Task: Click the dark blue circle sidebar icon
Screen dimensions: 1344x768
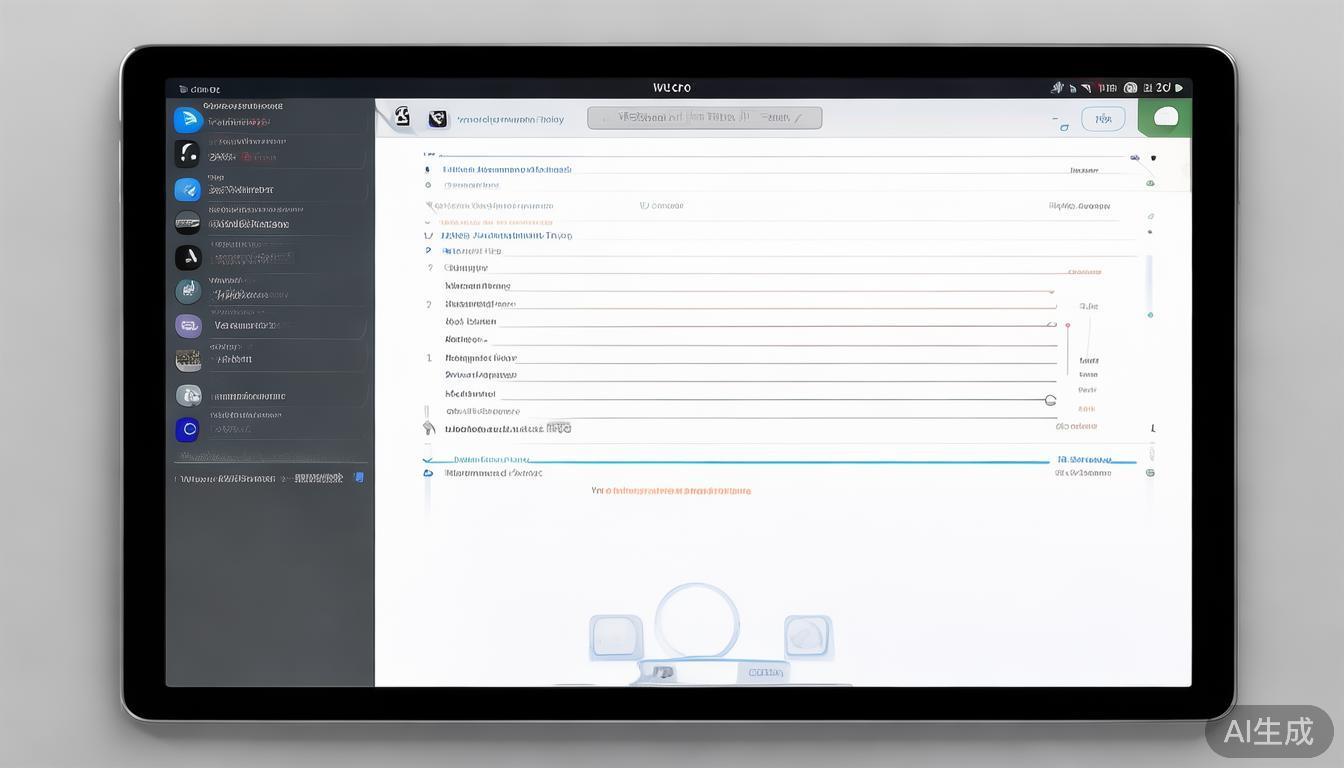Action: pos(187,430)
